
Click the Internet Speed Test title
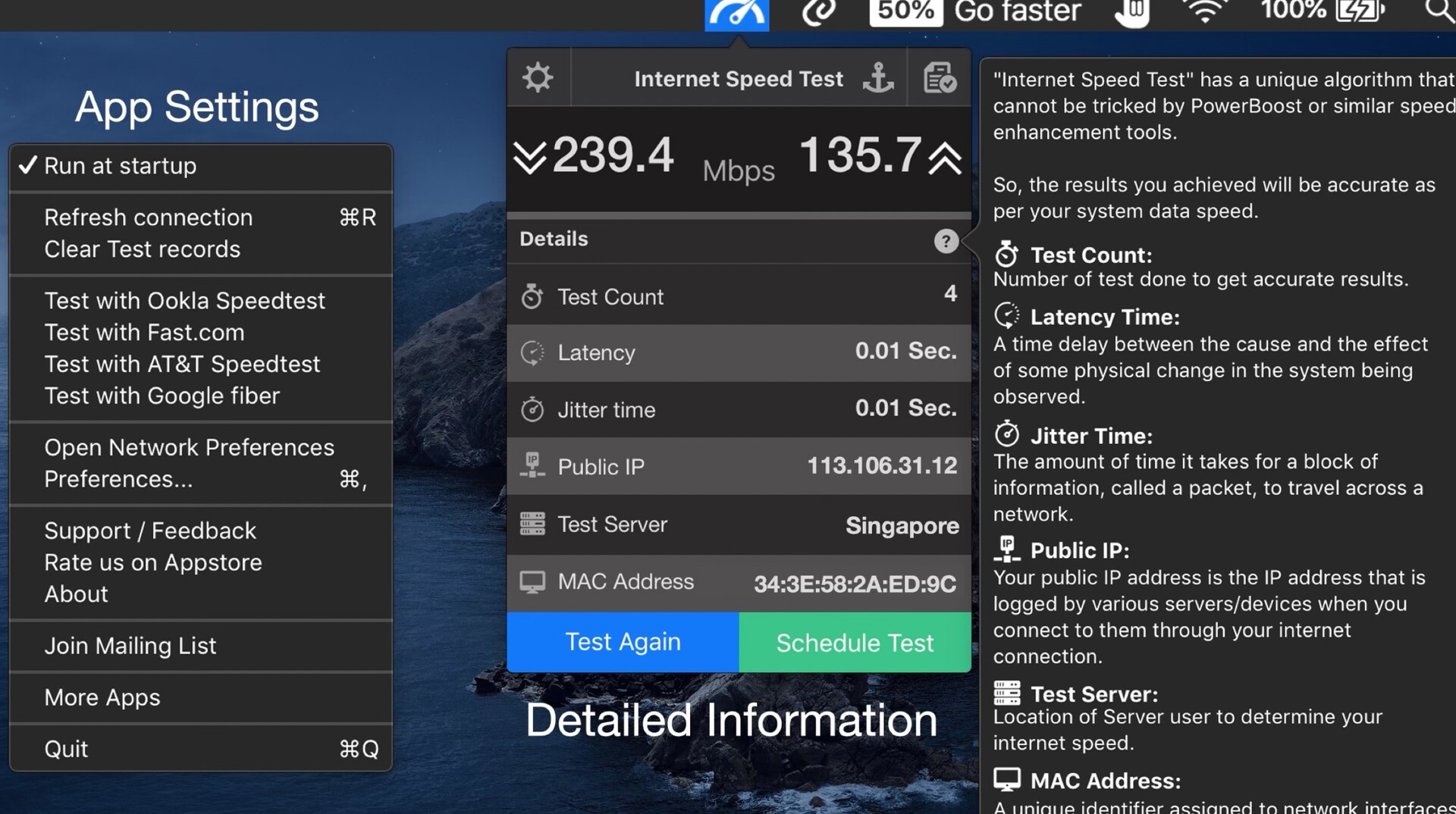click(739, 79)
